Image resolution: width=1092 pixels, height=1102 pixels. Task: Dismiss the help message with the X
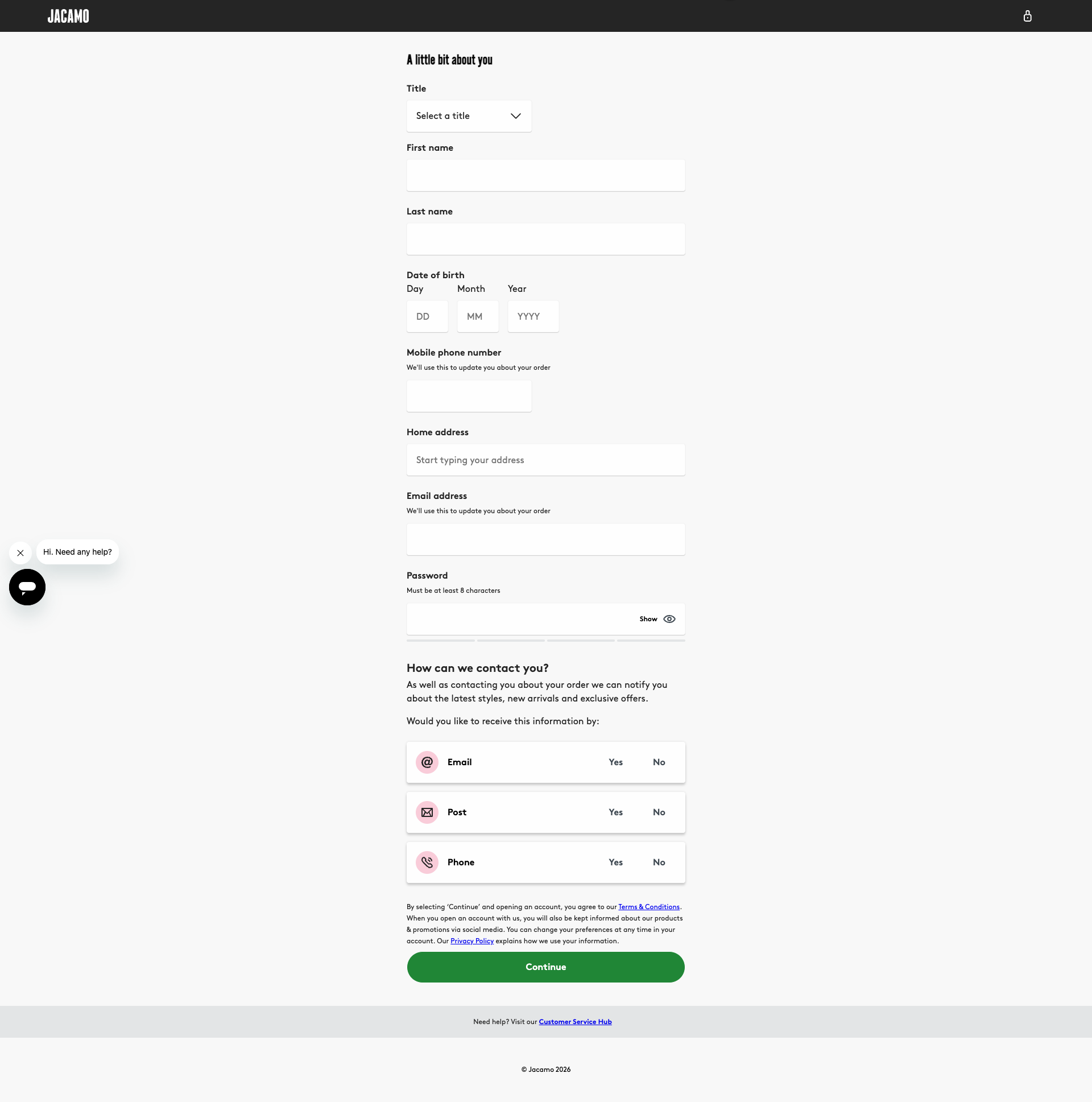(20, 553)
